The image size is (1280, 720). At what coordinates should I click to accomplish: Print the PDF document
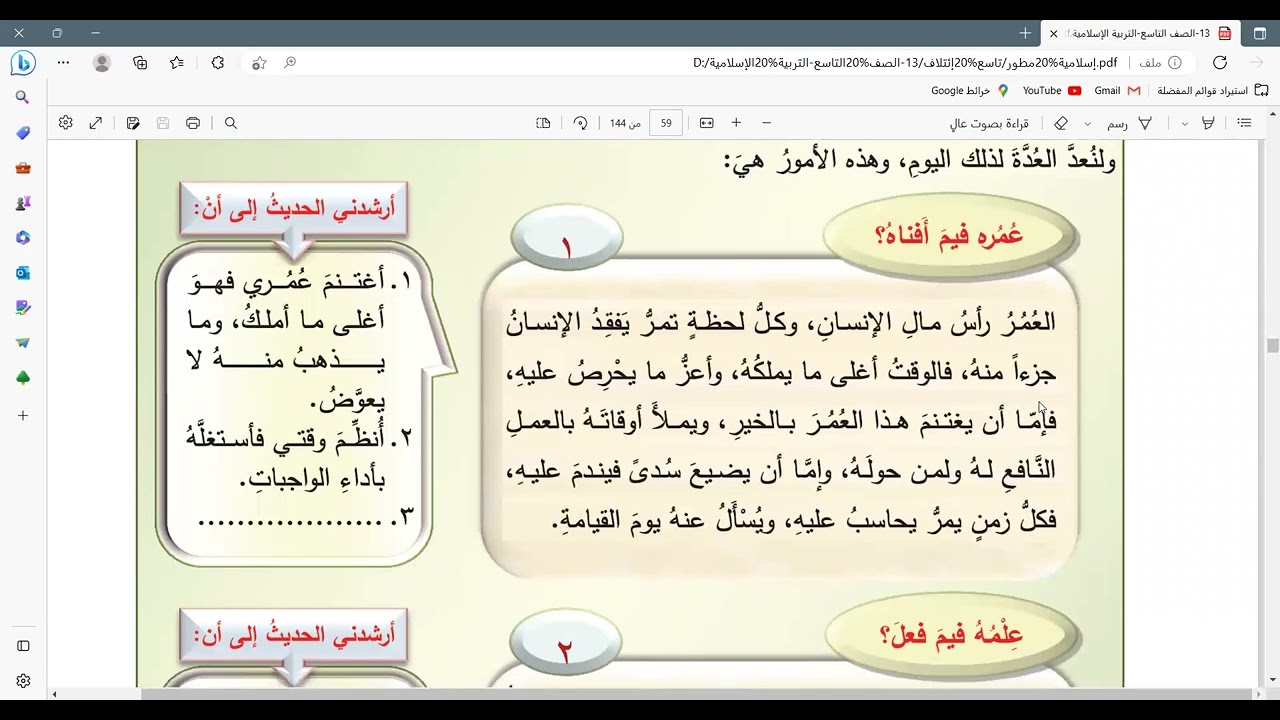point(193,123)
